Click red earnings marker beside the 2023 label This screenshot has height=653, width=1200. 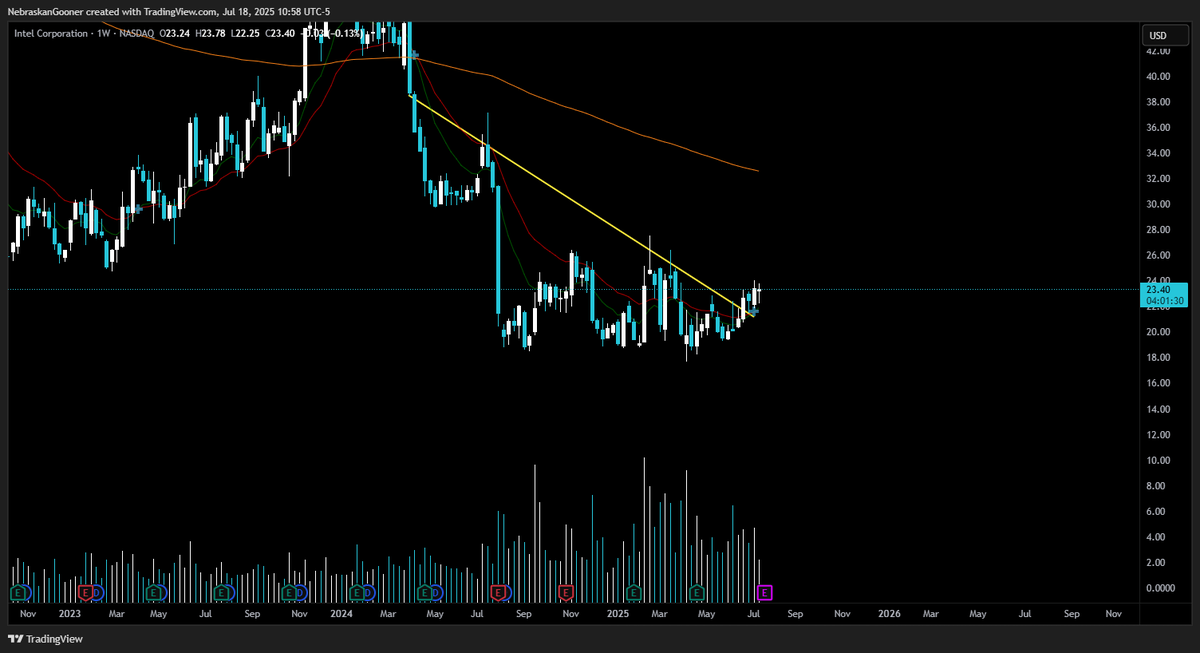pyautogui.click(x=85, y=592)
